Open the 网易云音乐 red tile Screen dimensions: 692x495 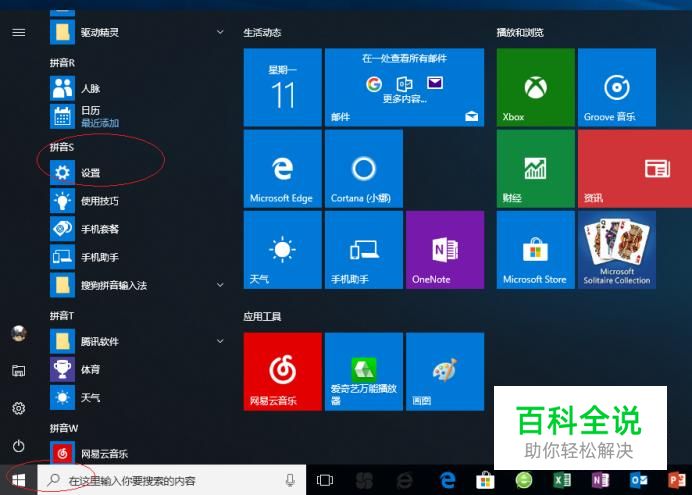click(282, 371)
